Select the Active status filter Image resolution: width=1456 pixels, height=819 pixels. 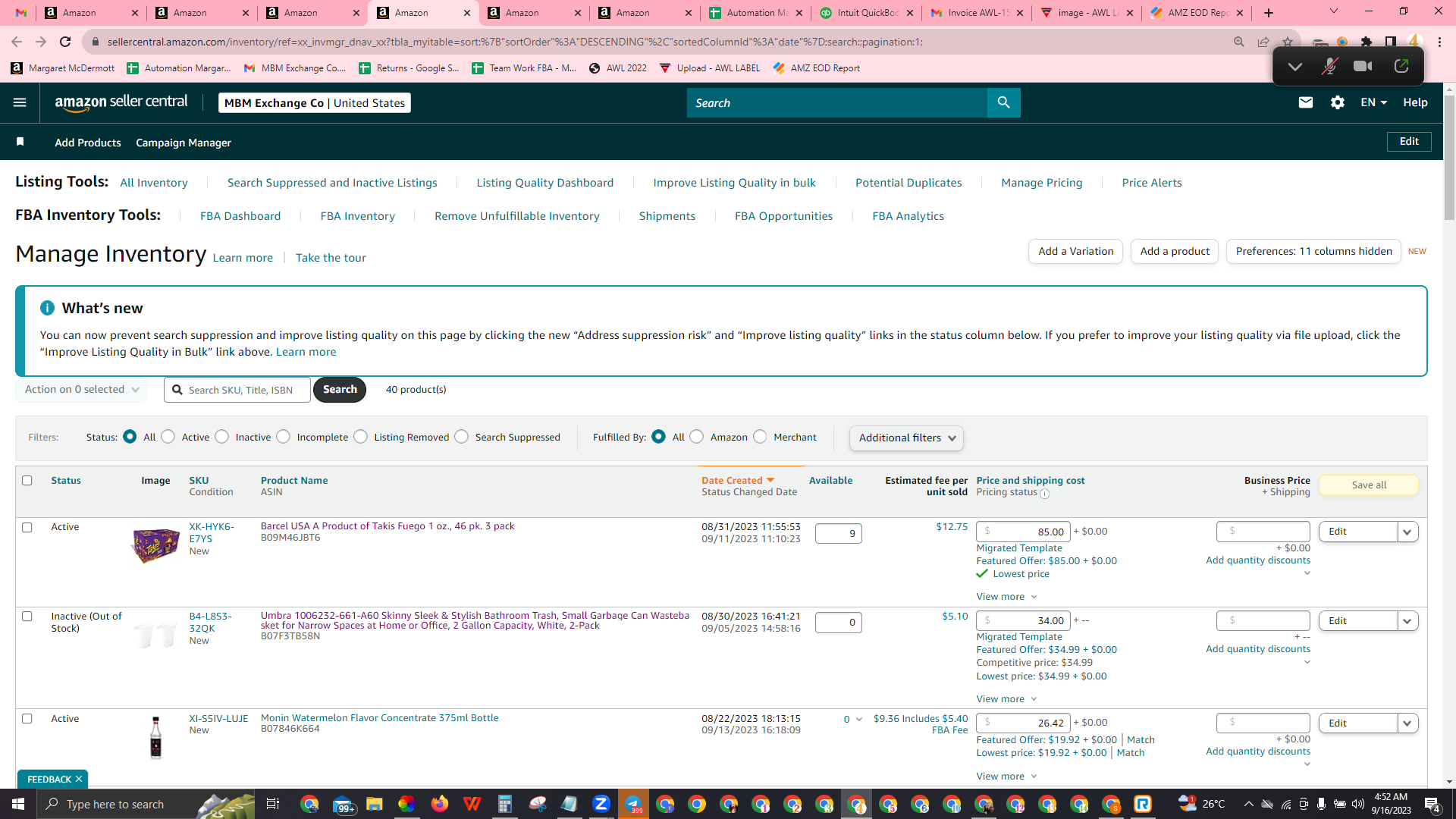tap(168, 437)
